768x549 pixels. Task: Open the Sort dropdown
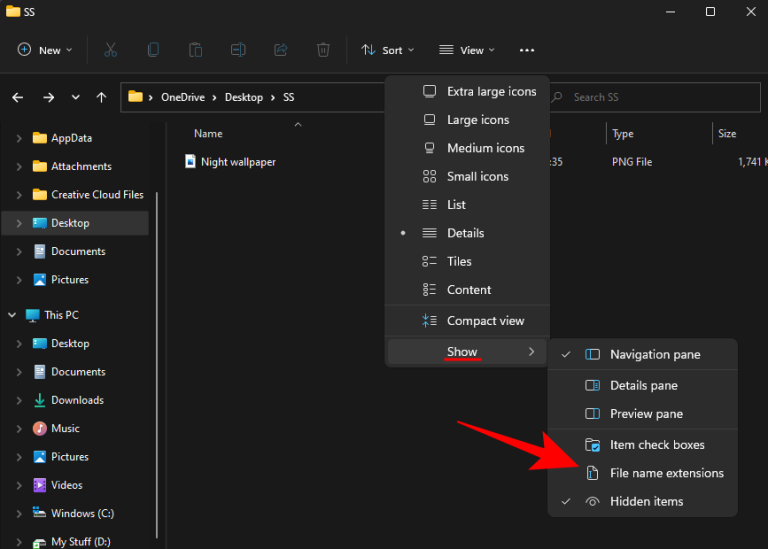click(387, 50)
